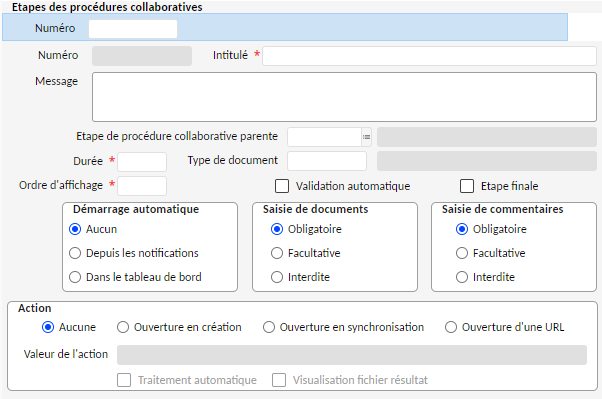Screen dimensions: 602x399
Task: Click the Type de document description grey field
Action: tap(487, 161)
